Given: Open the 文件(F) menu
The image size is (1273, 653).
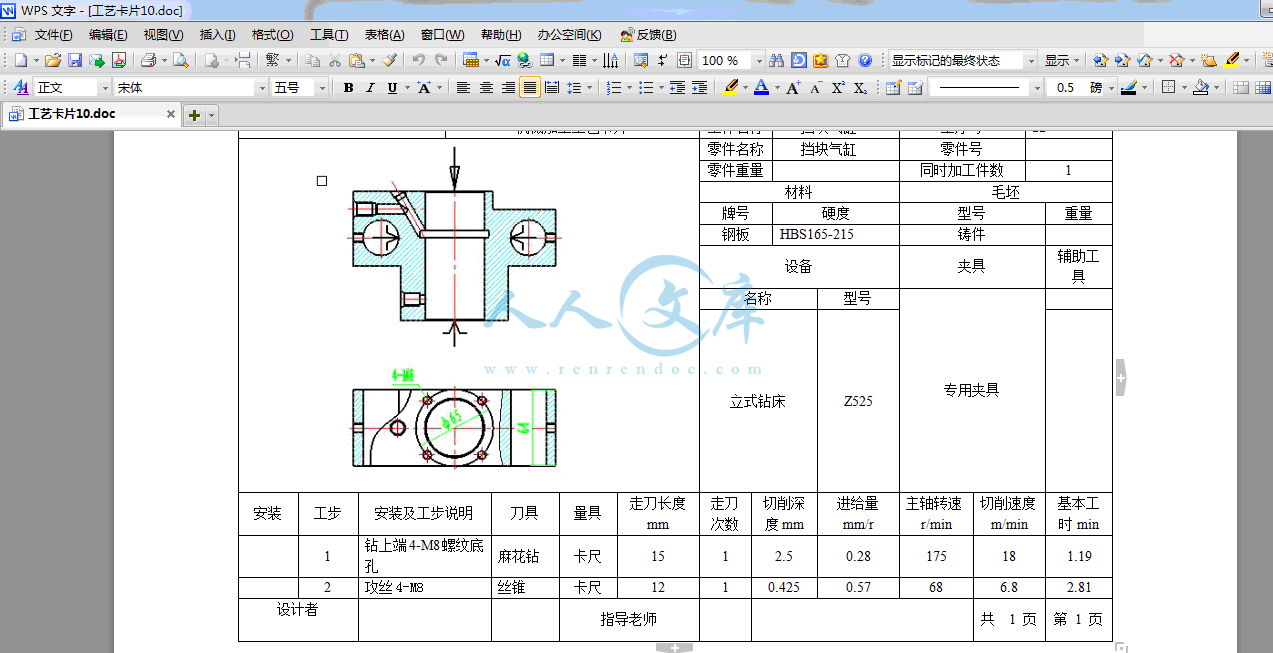Looking at the screenshot, I should pos(53,34).
